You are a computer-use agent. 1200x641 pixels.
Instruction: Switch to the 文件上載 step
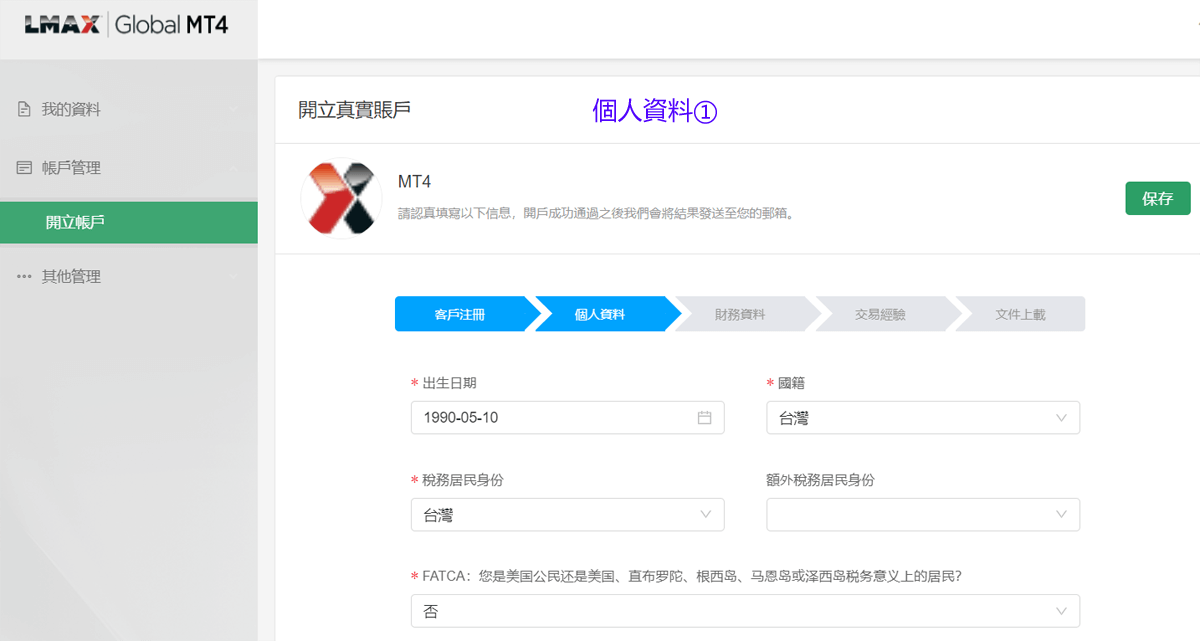[x=1020, y=314]
